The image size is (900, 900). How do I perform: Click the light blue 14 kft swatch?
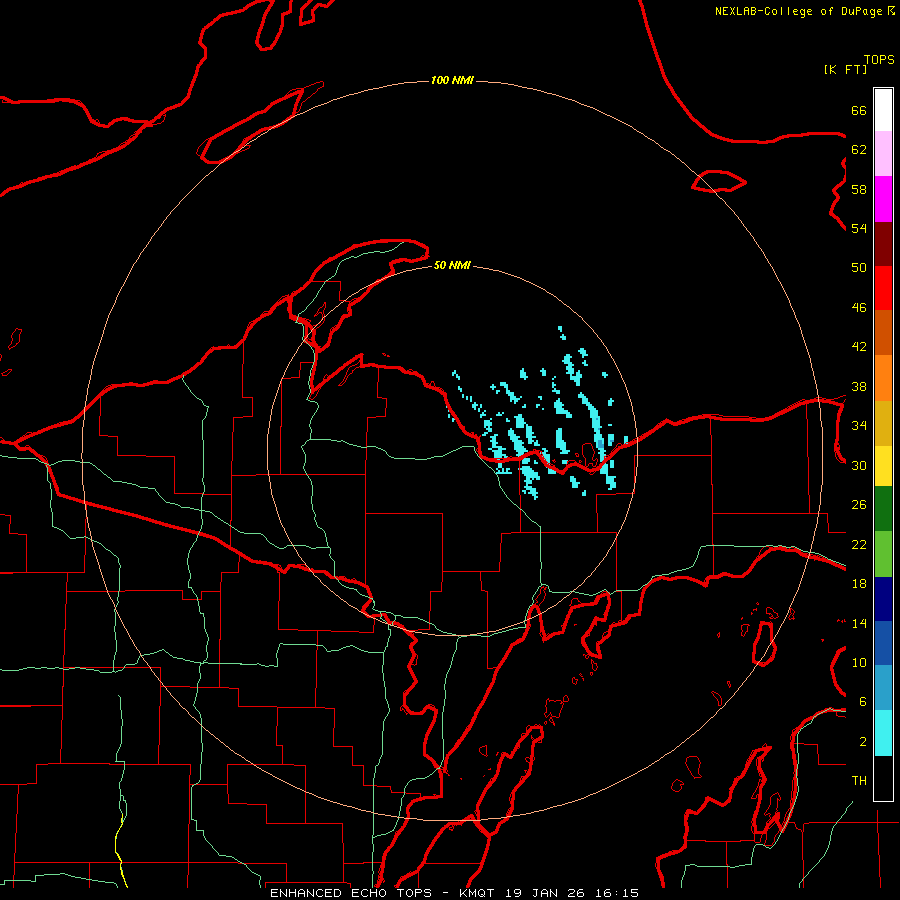[x=883, y=688]
